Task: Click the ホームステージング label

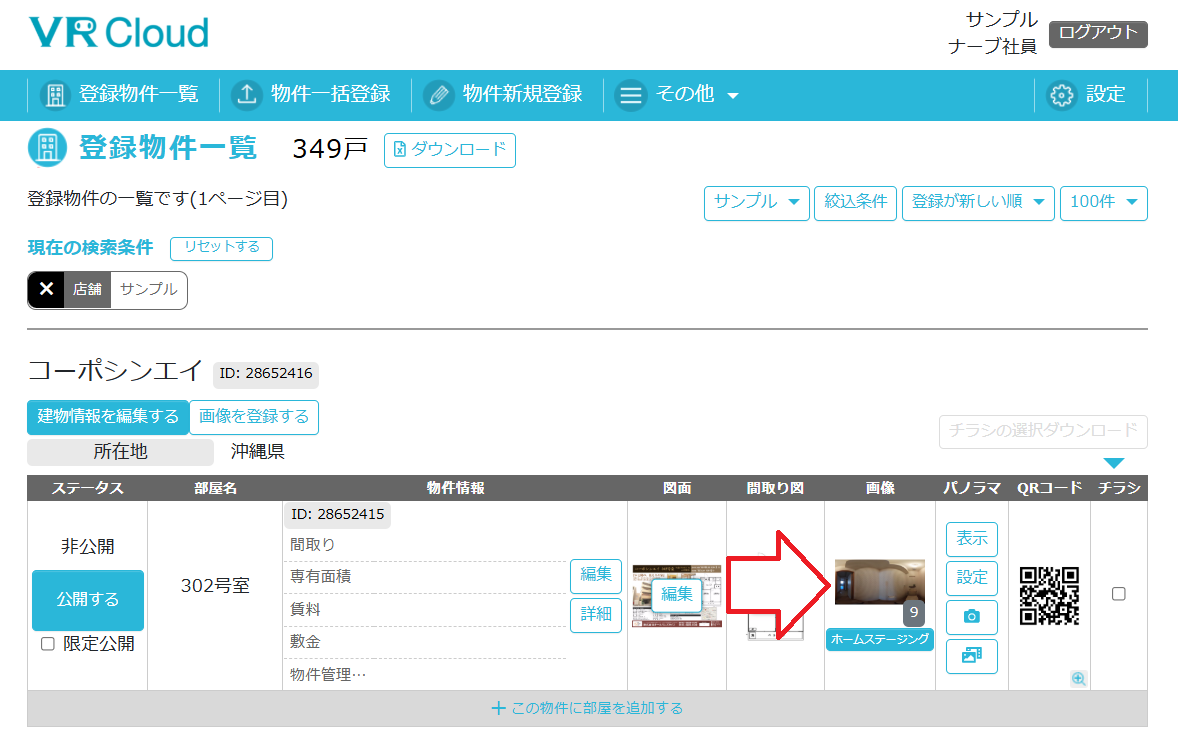Action: click(879, 640)
